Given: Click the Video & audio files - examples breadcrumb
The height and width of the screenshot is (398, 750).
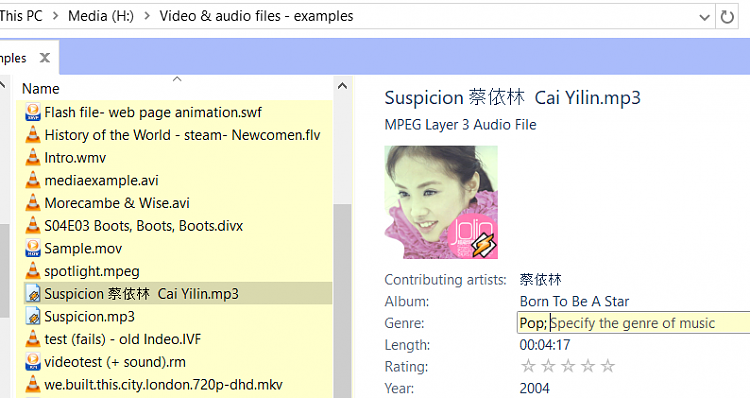Looking at the screenshot, I should [256, 16].
